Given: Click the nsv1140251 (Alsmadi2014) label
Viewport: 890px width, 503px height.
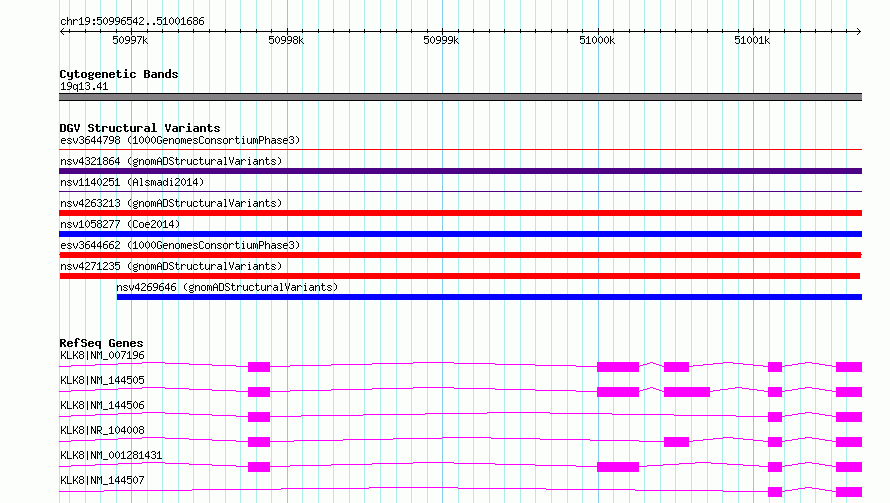Looking at the screenshot, I should point(132,182).
